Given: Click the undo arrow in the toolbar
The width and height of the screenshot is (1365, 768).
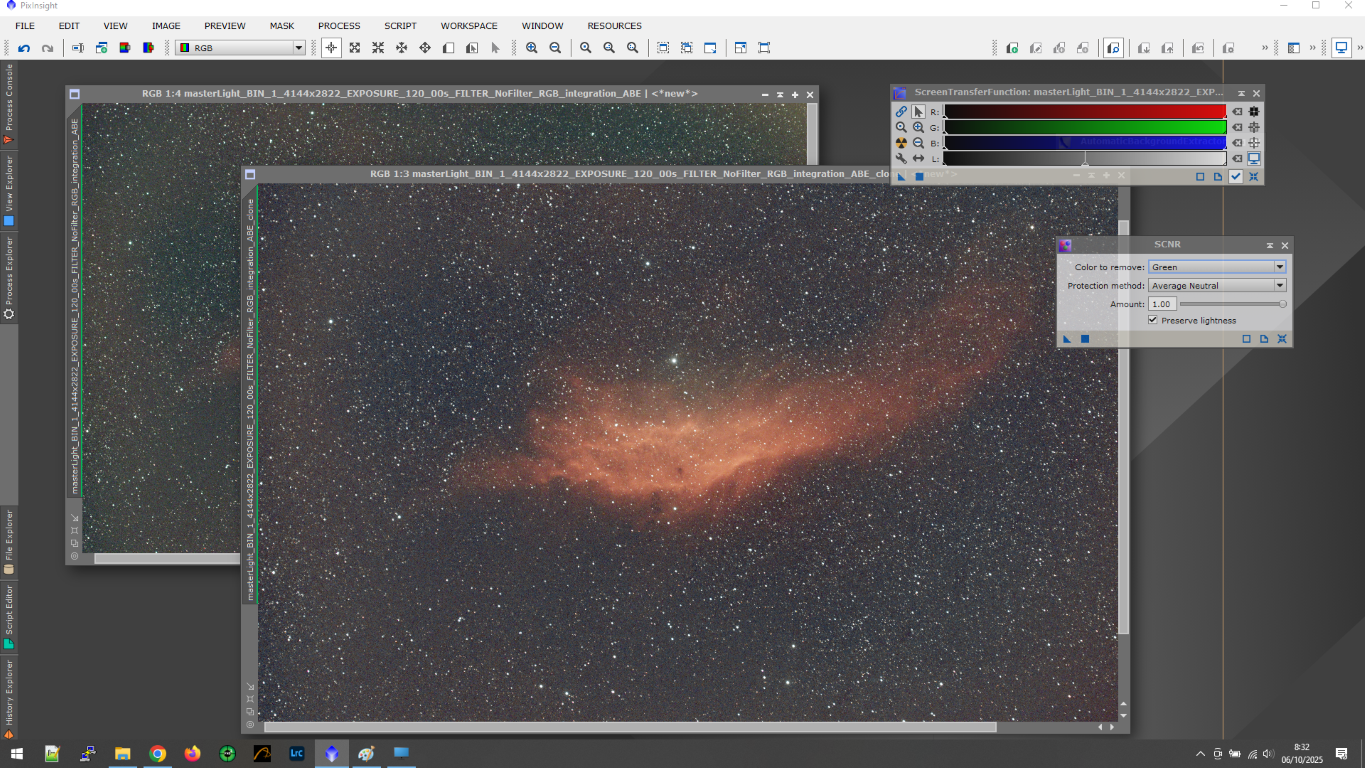Looking at the screenshot, I should (24, 48).
